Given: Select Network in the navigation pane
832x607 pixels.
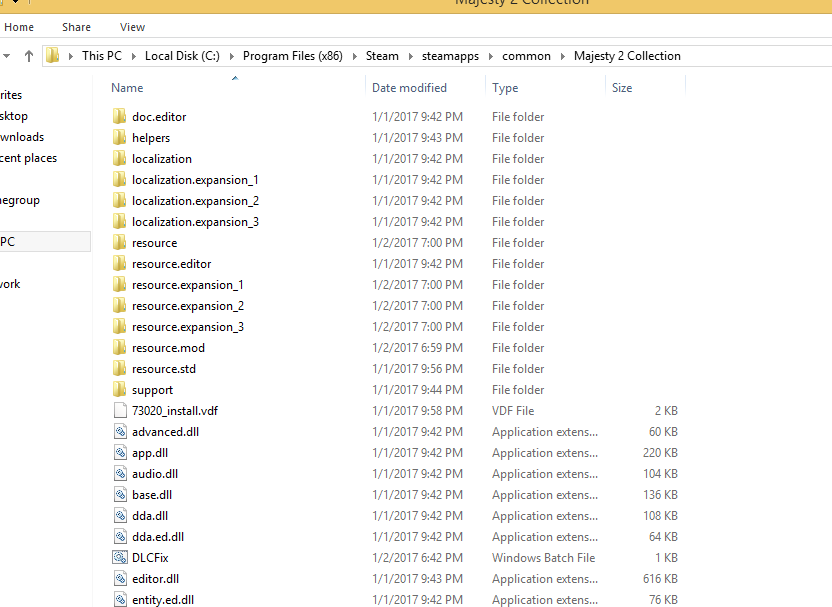Looking at the screenshot, I should (10, 284).
